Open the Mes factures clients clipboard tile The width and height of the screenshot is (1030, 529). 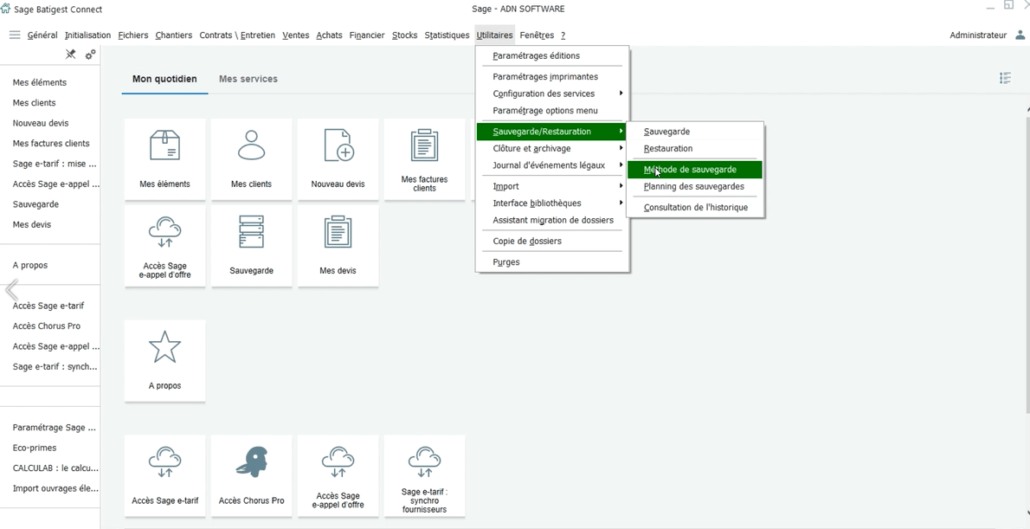click(x=425, y=159)
